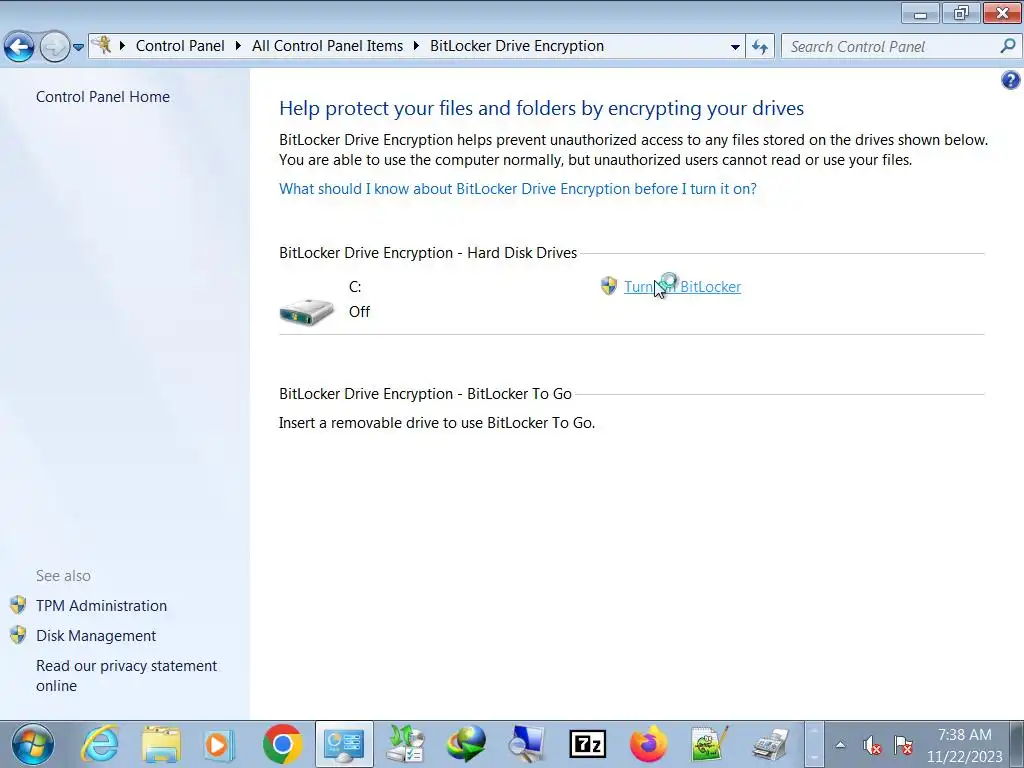
Task: Open frog notepad app icon in taskbar
Action: [709, 744]
